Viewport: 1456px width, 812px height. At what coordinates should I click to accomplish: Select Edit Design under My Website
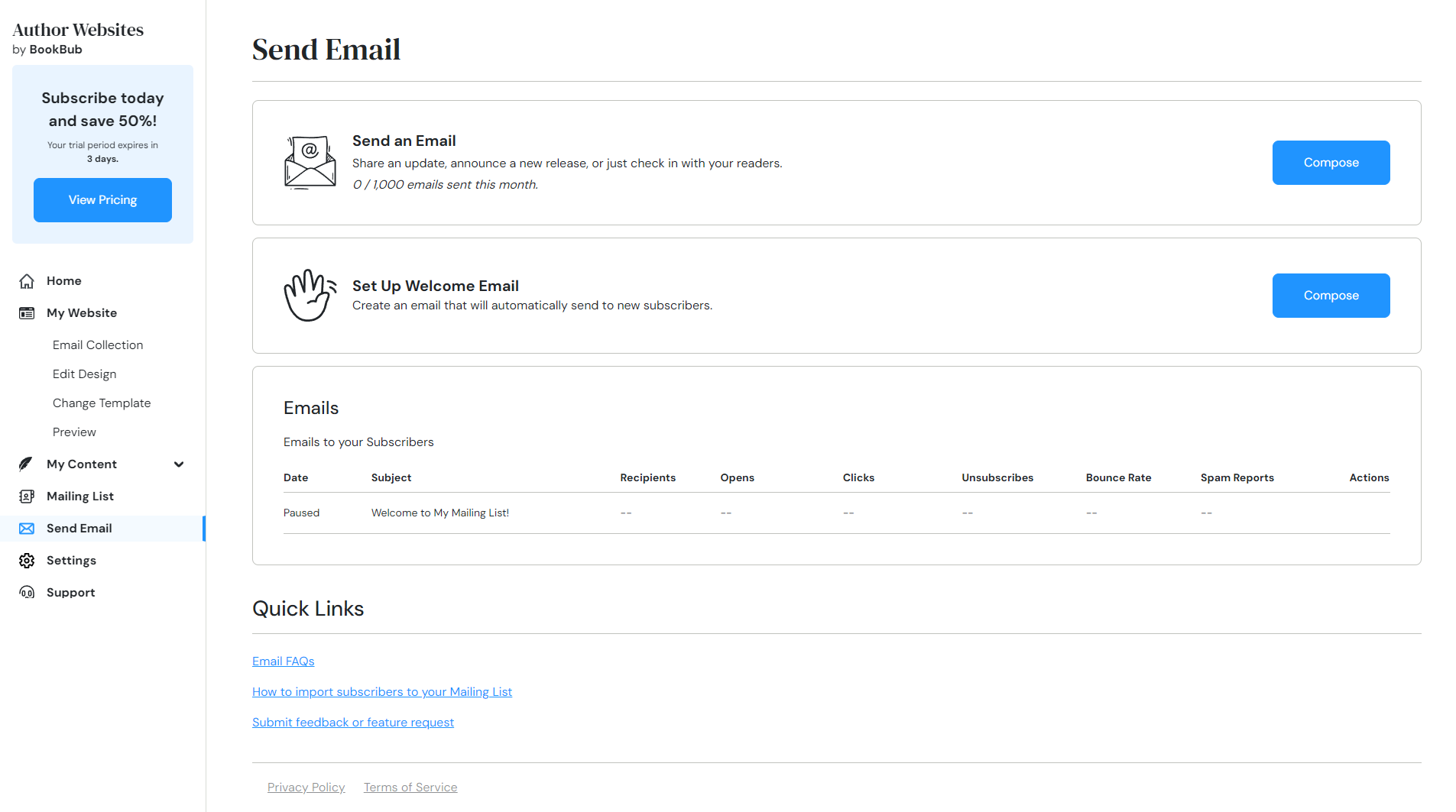pyautogui.click(x=85, y=374)
